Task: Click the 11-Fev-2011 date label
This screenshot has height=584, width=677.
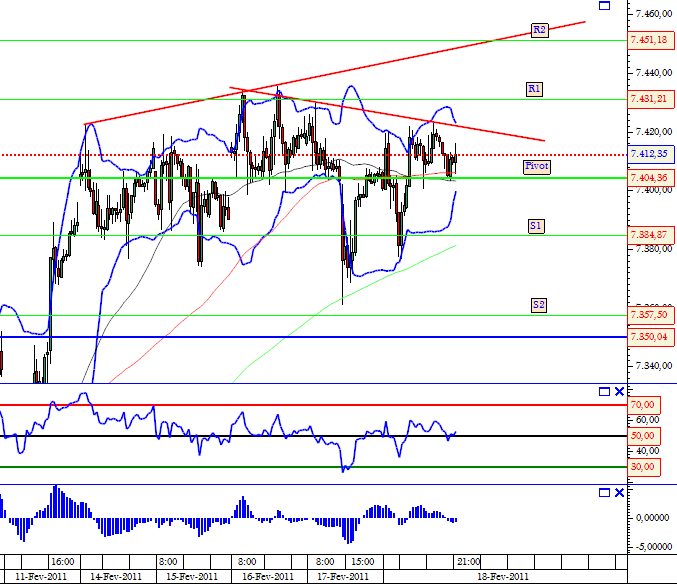Action: pyautogui.click(x=41, y=577)
